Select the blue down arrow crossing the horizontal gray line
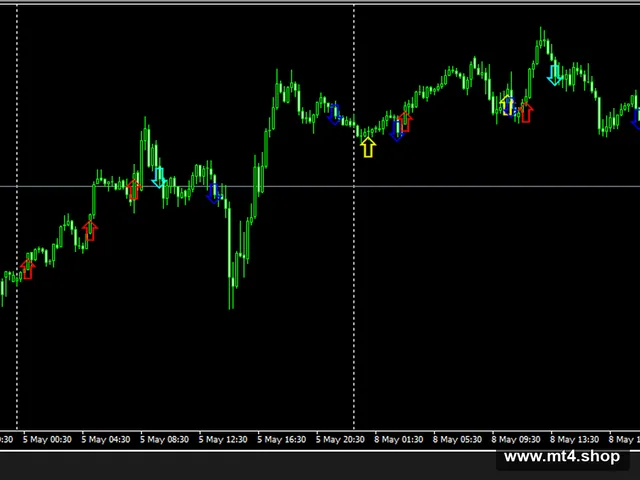This screenshot has width=640, height=480. (214, 193)
